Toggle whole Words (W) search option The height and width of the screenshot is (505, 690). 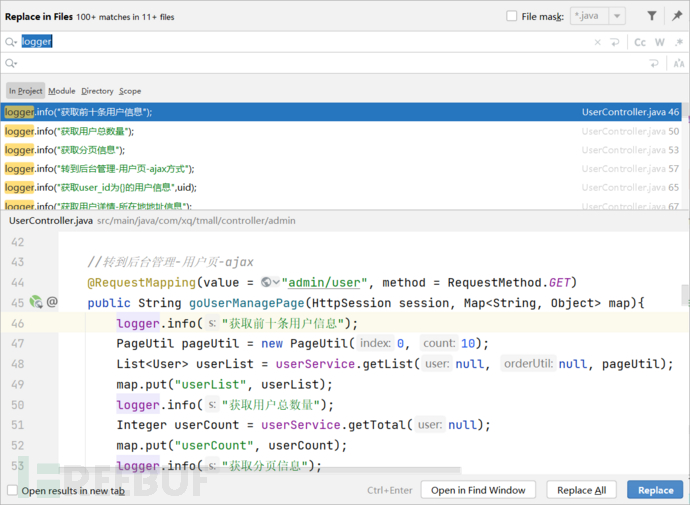click(659, 42)
